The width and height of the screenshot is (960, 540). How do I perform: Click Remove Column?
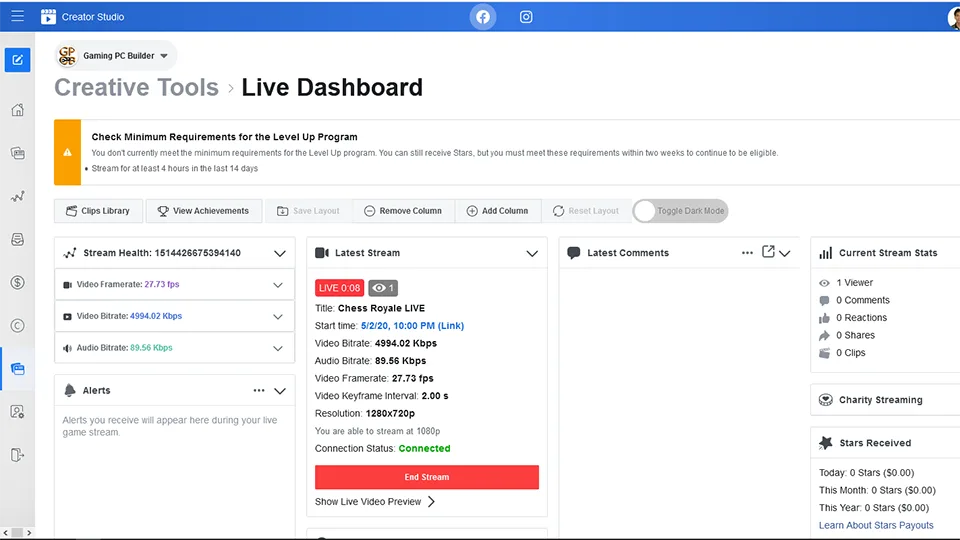click(403, 211)
